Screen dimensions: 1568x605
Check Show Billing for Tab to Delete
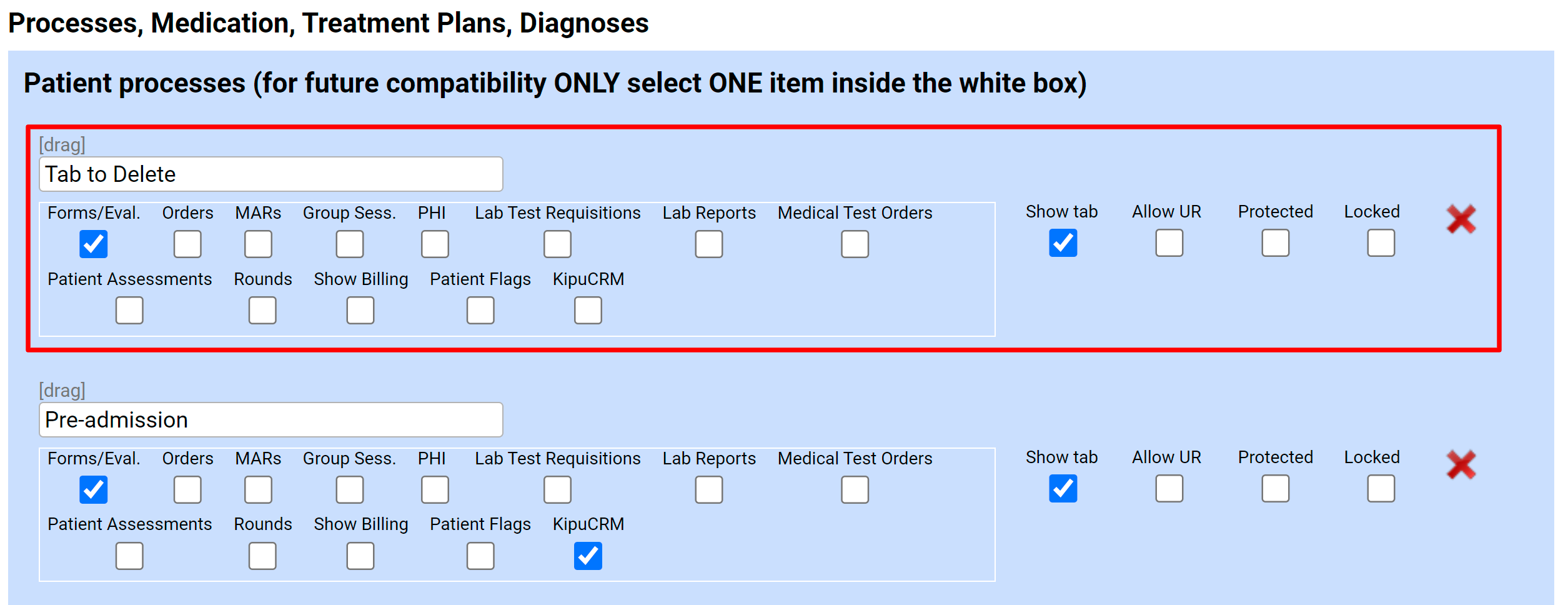click(x=360, y=311)
